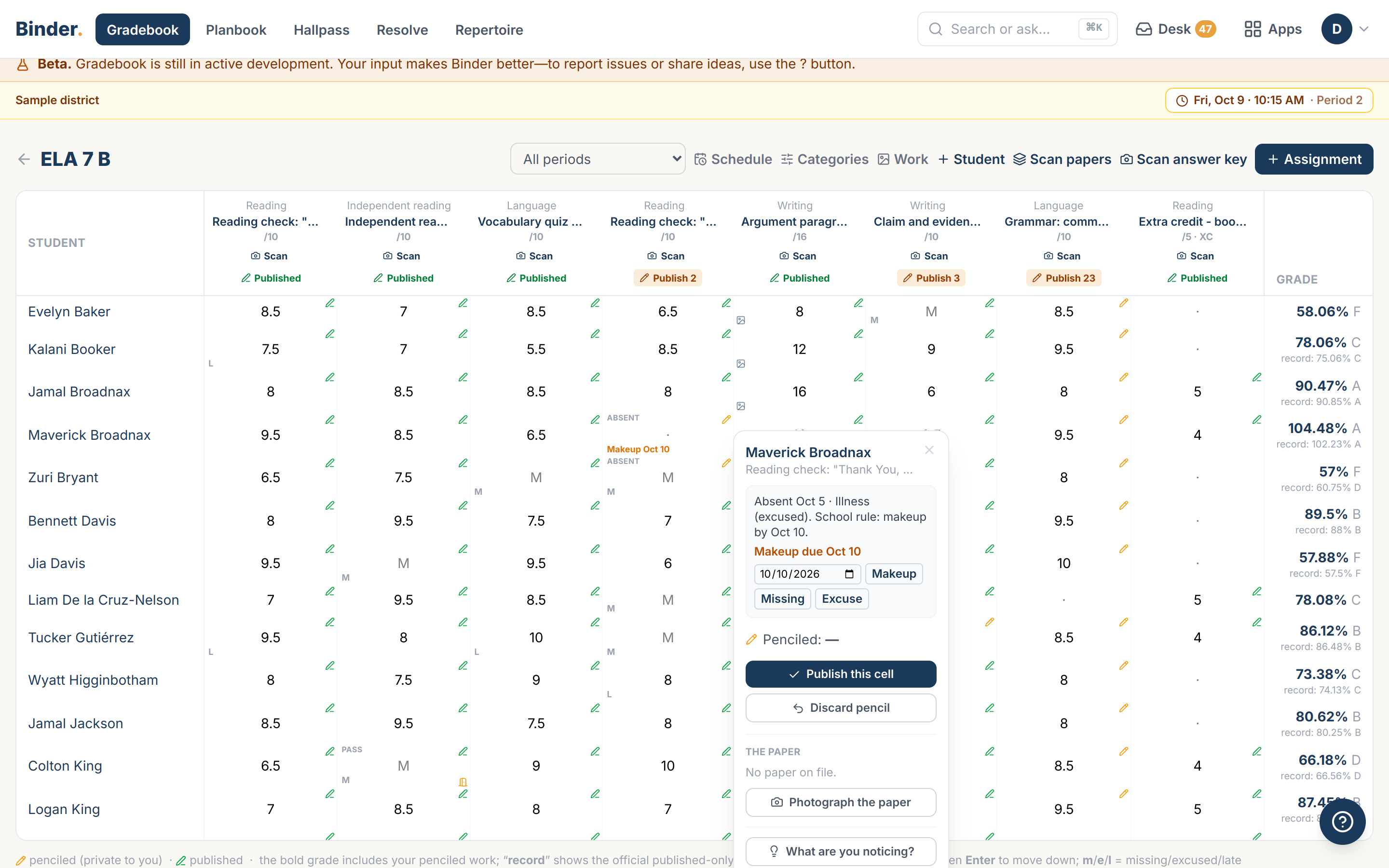Click Publish 2 under Reading check
Viewport: 1389px width, 868px height.
tap(667, 278)
